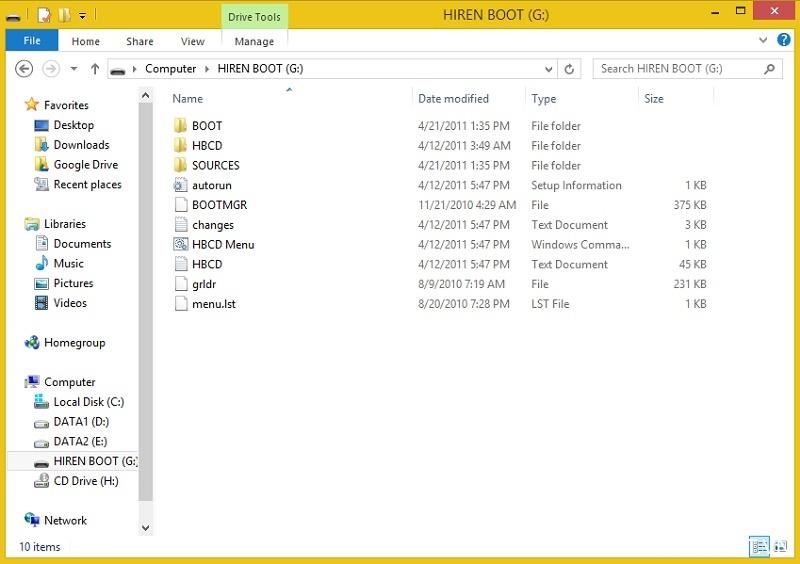Image resolution: width=800 pixels, height=564 pixels.
Task: Sort files by Date modified column
Action: pos(453,99)
